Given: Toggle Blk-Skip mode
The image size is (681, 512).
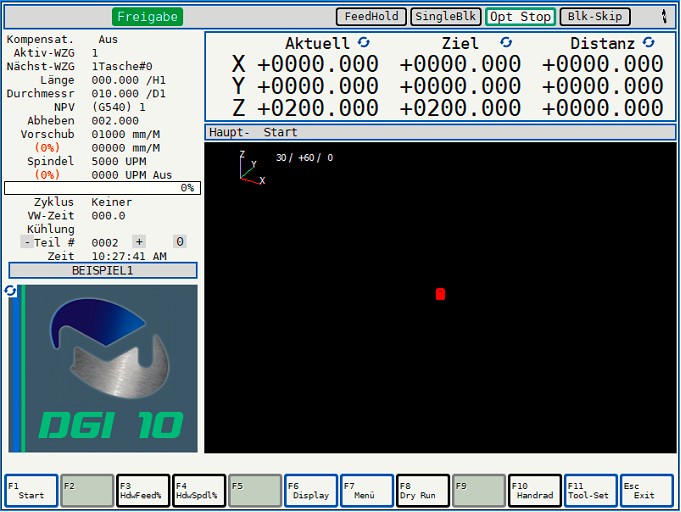Looking at the screenshot, I should point(595,17).
